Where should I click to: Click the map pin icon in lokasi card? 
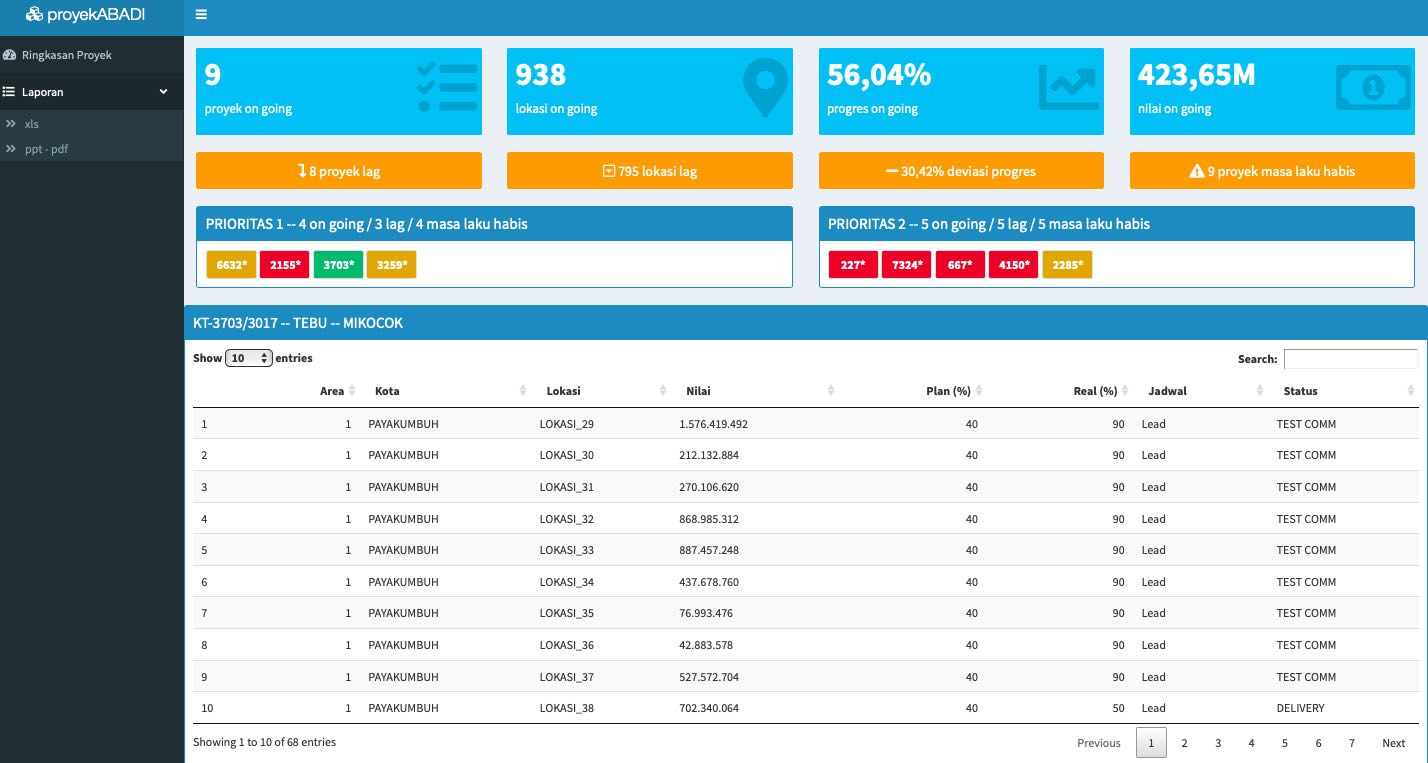click(765, 89)
